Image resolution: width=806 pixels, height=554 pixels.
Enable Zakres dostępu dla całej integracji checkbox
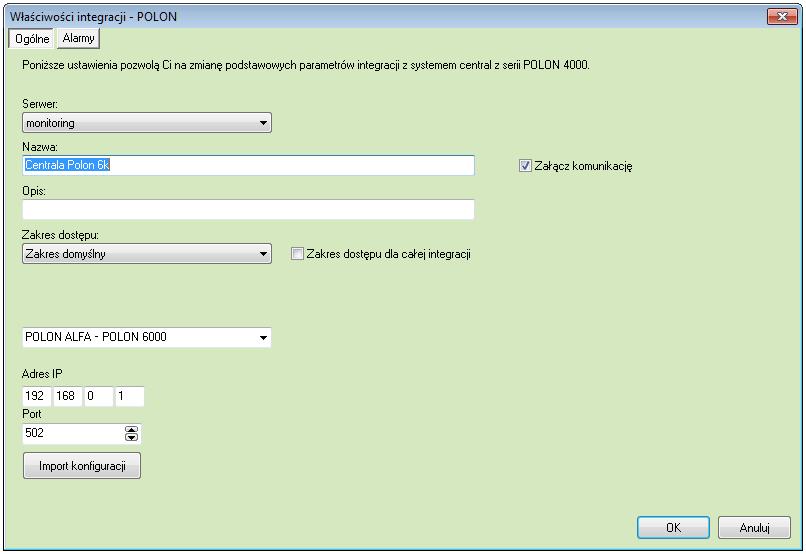297,254
